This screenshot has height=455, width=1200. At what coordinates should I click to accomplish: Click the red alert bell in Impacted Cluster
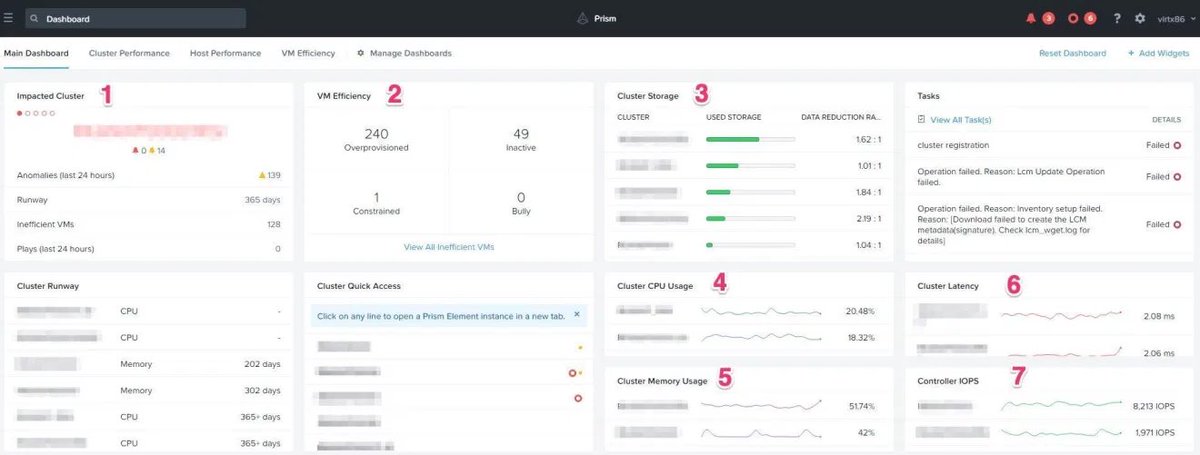coord(135,151)
